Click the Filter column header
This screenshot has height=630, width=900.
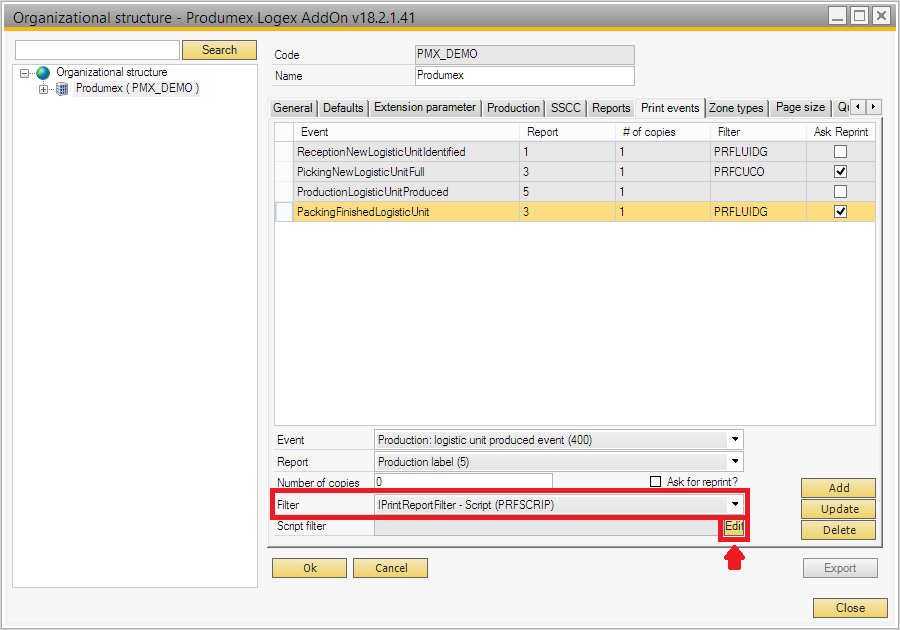tap(758, 132)
